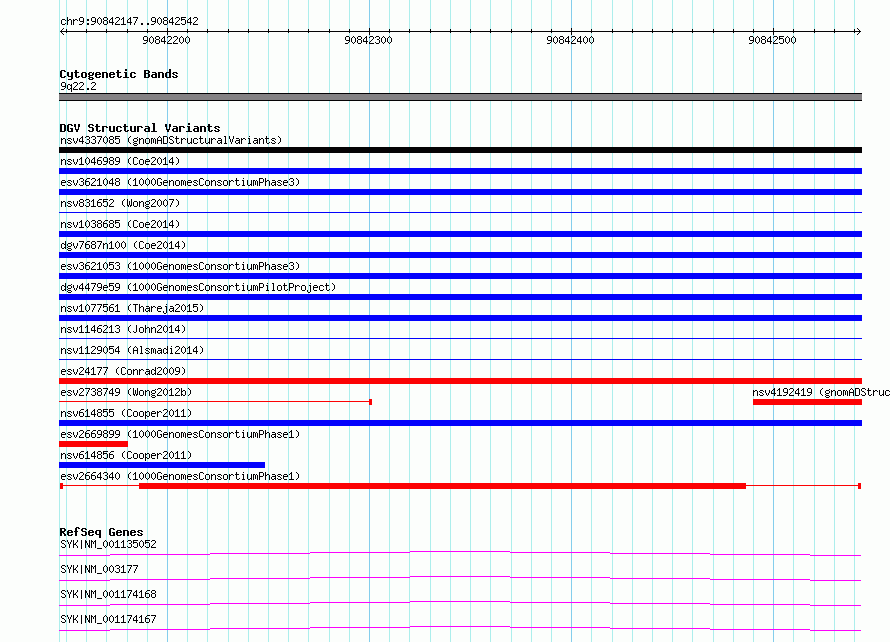Open variant esv2738749 (Wong2012b) label
Image resolution: width=890 pixels, height=642 pixels.
coord(126,392)
